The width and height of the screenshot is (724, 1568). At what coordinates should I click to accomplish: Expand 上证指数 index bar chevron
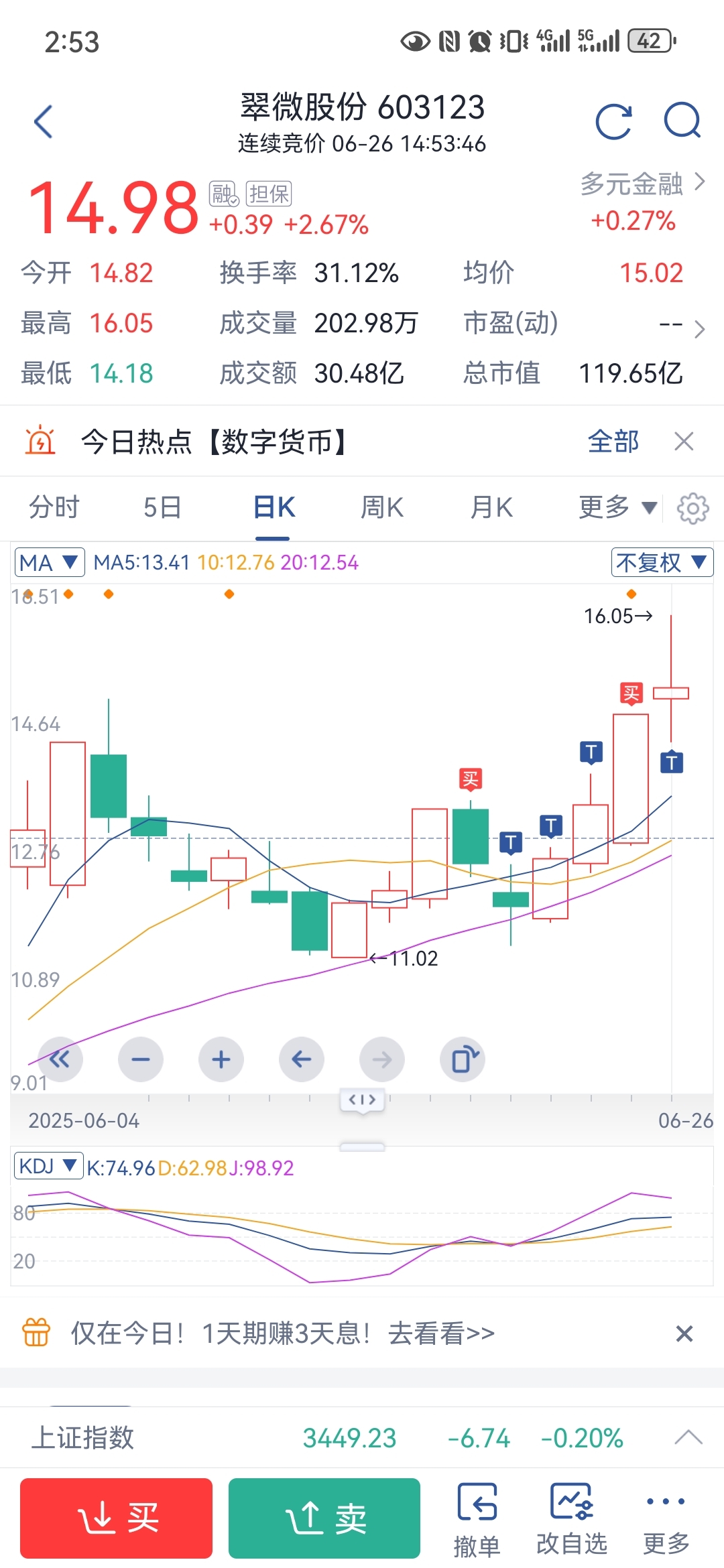(x=688, y=1437)
